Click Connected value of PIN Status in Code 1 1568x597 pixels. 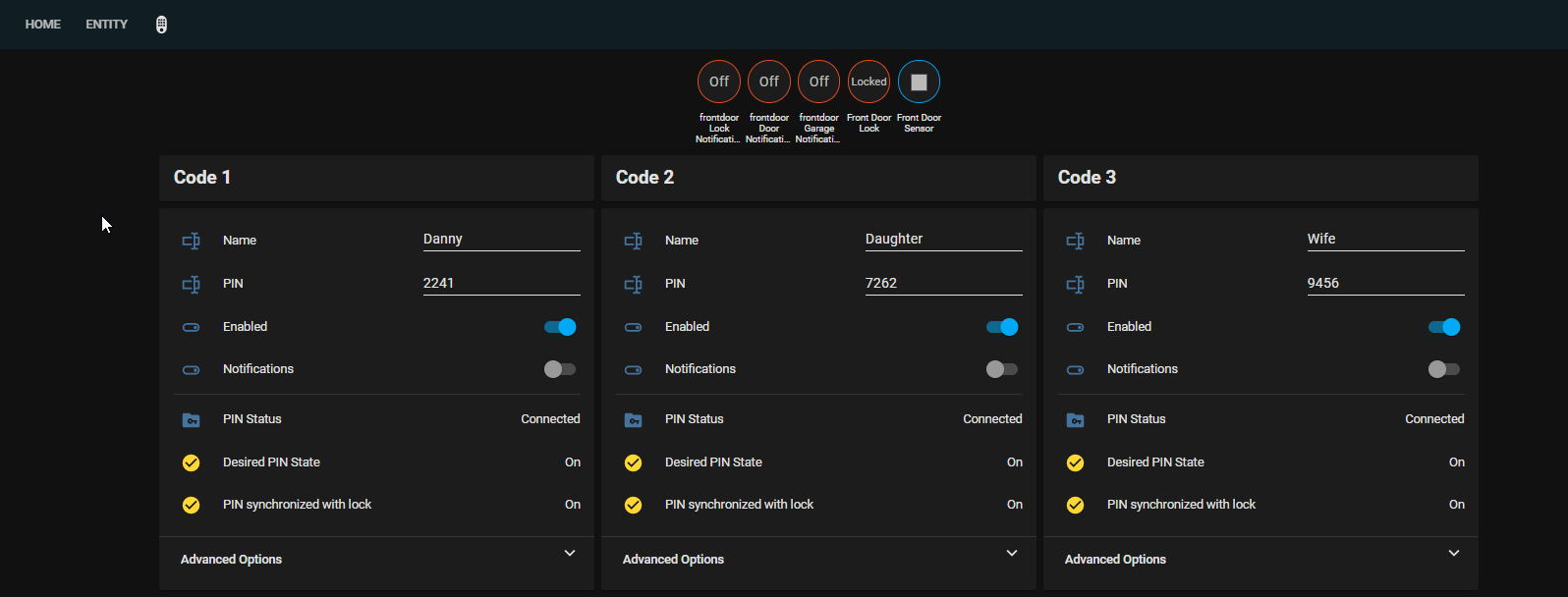(550, 419)
